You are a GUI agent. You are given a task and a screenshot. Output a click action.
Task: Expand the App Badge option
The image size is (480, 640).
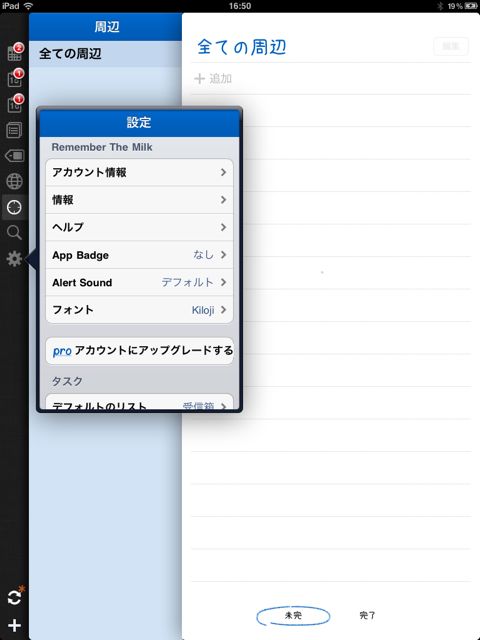(x=139, y=255)
